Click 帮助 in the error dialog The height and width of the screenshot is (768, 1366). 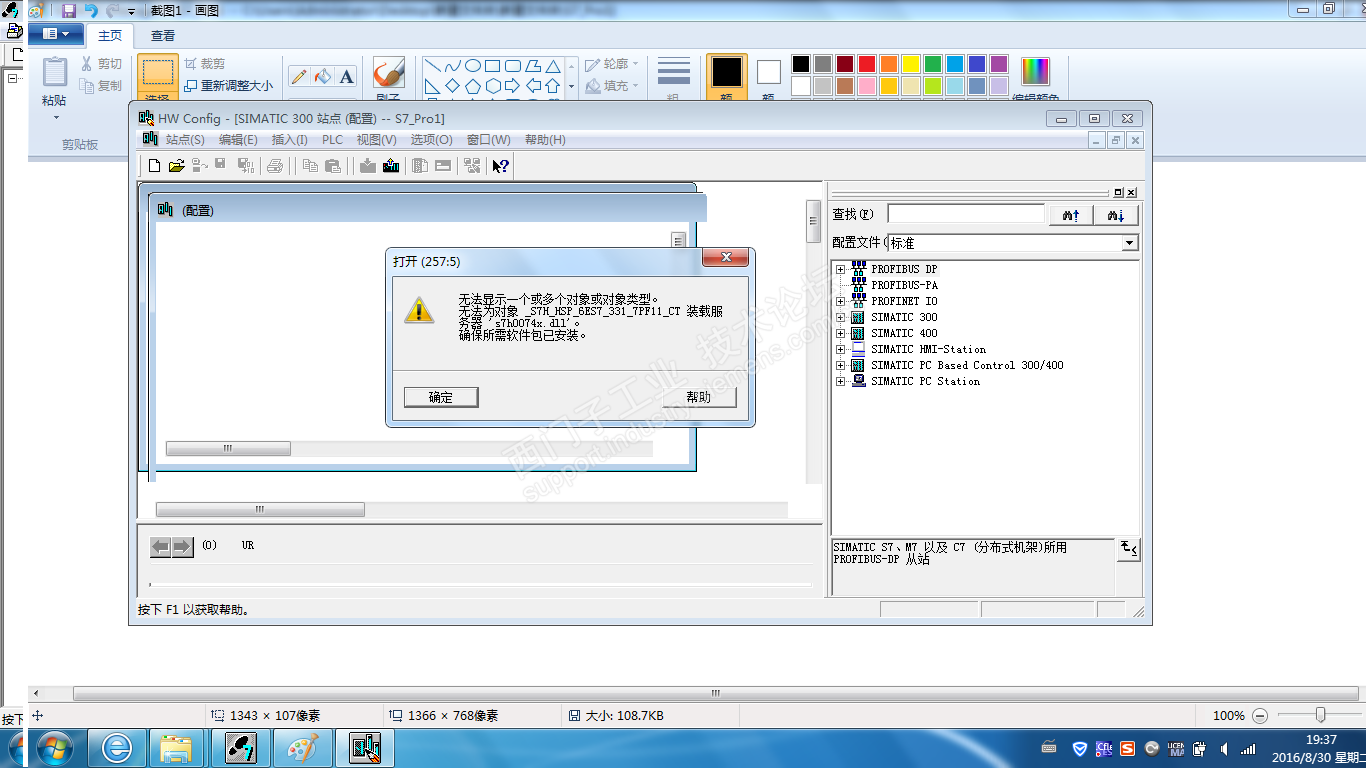pyautogui.click(x=699, y=397)
